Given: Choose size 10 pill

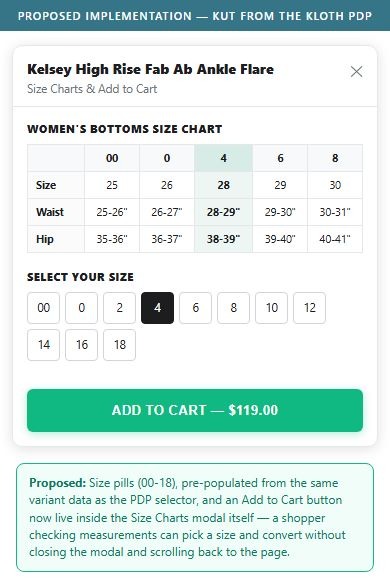Looking at the screenshot, I should (272, 308).
